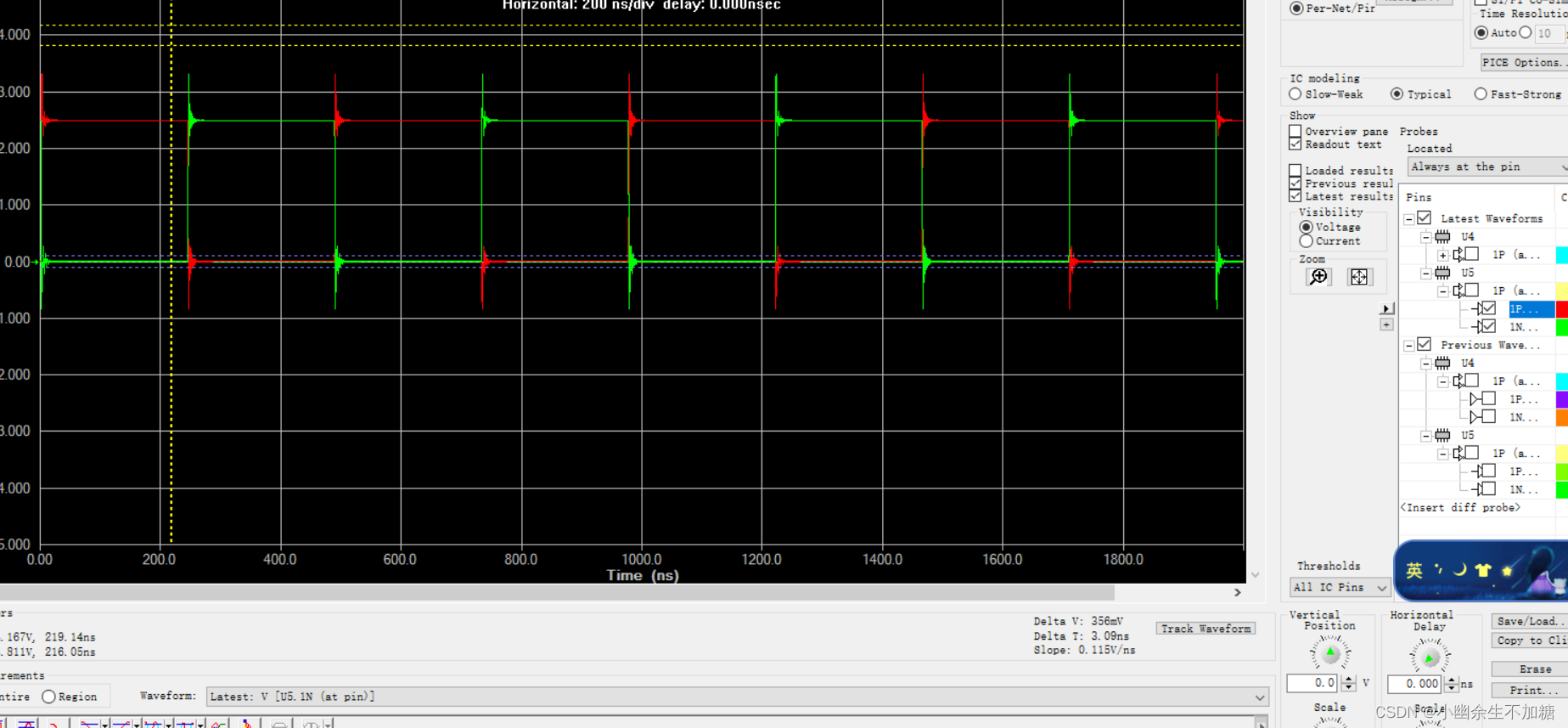Collapse the U4 node under Latest Waveforms
Image resolution: width=1568 pixels, height=728 pixels.
[x=1425, y=237]
